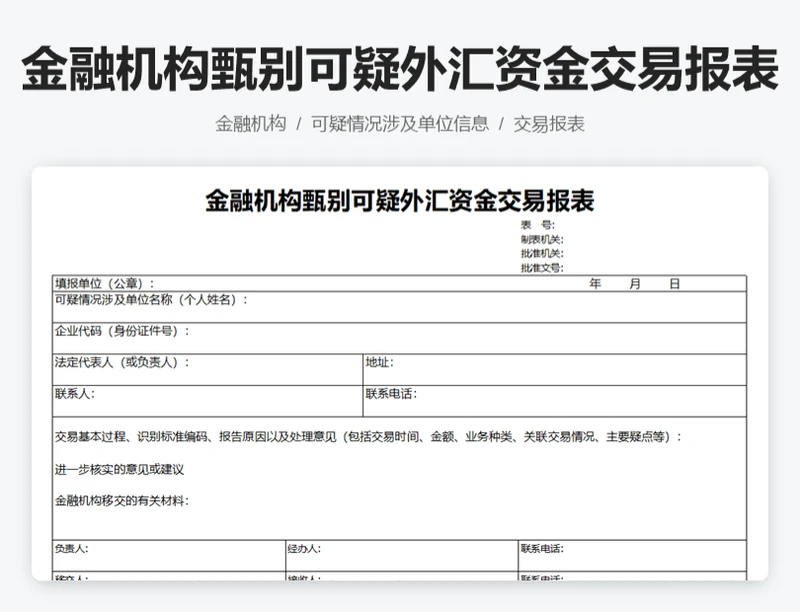The image size is (800, 612).
Task: Select the 交易报表 tag in subtitle
Action: [549, 124]
